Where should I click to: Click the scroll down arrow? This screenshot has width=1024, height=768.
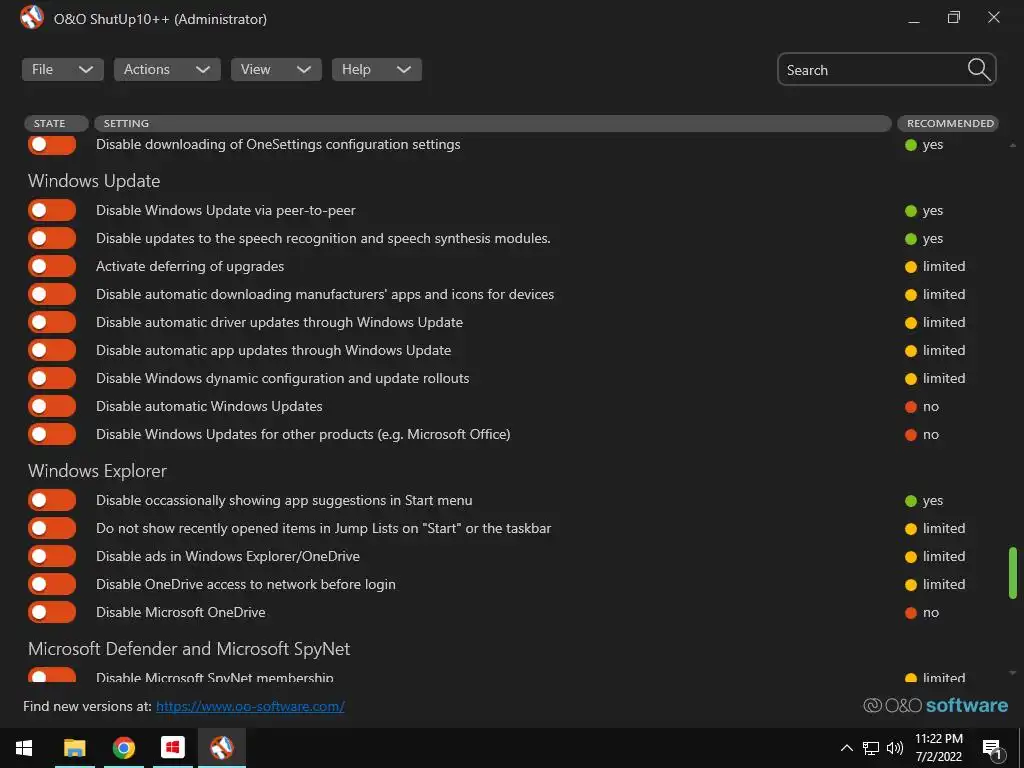click(x=1013, y=673)
